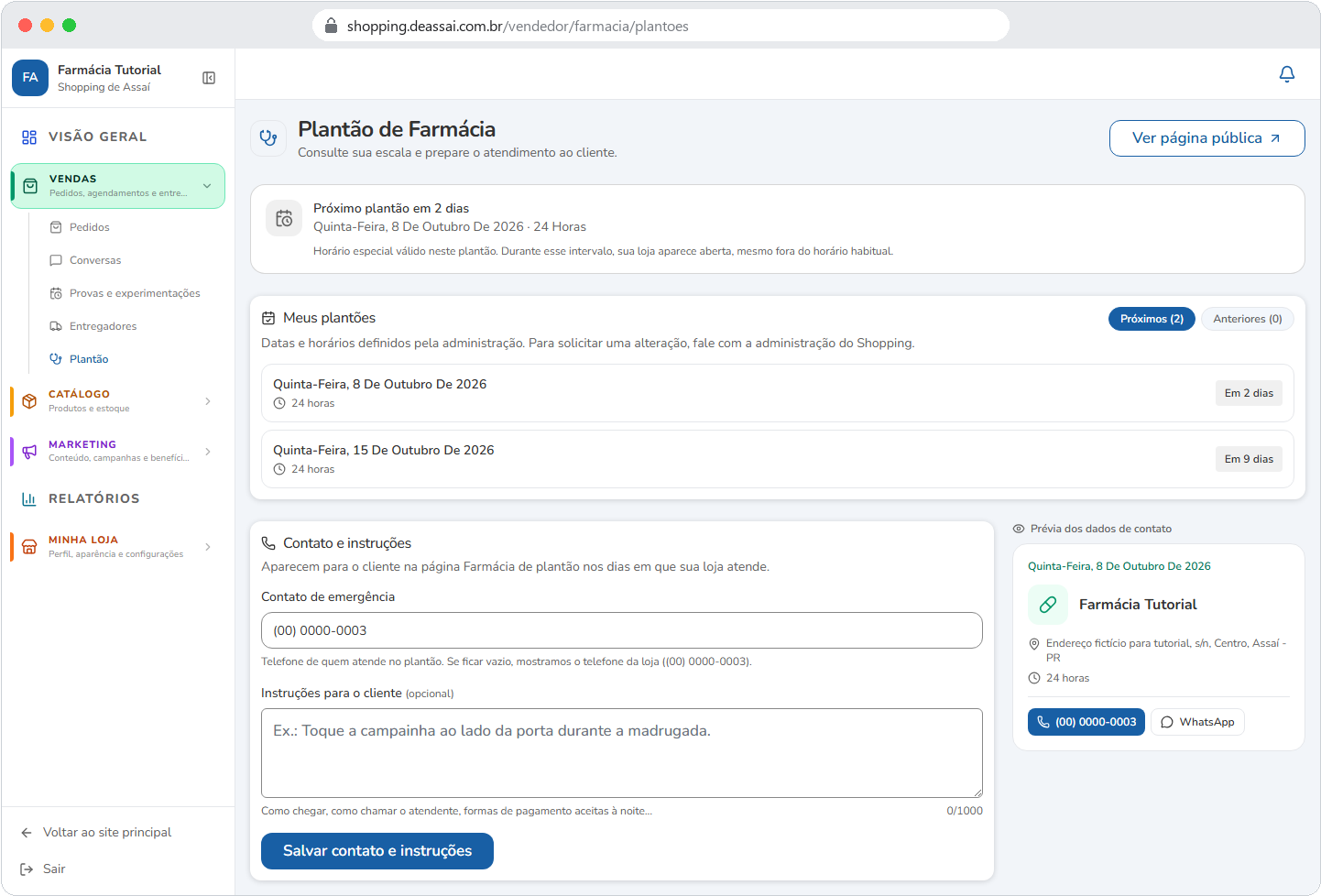Image resolution: width=1321 pixels, height=896 pixels.
Task: Click the stethoscope icon beside page title
Action: pyautogui.click(x=268, y=138)
